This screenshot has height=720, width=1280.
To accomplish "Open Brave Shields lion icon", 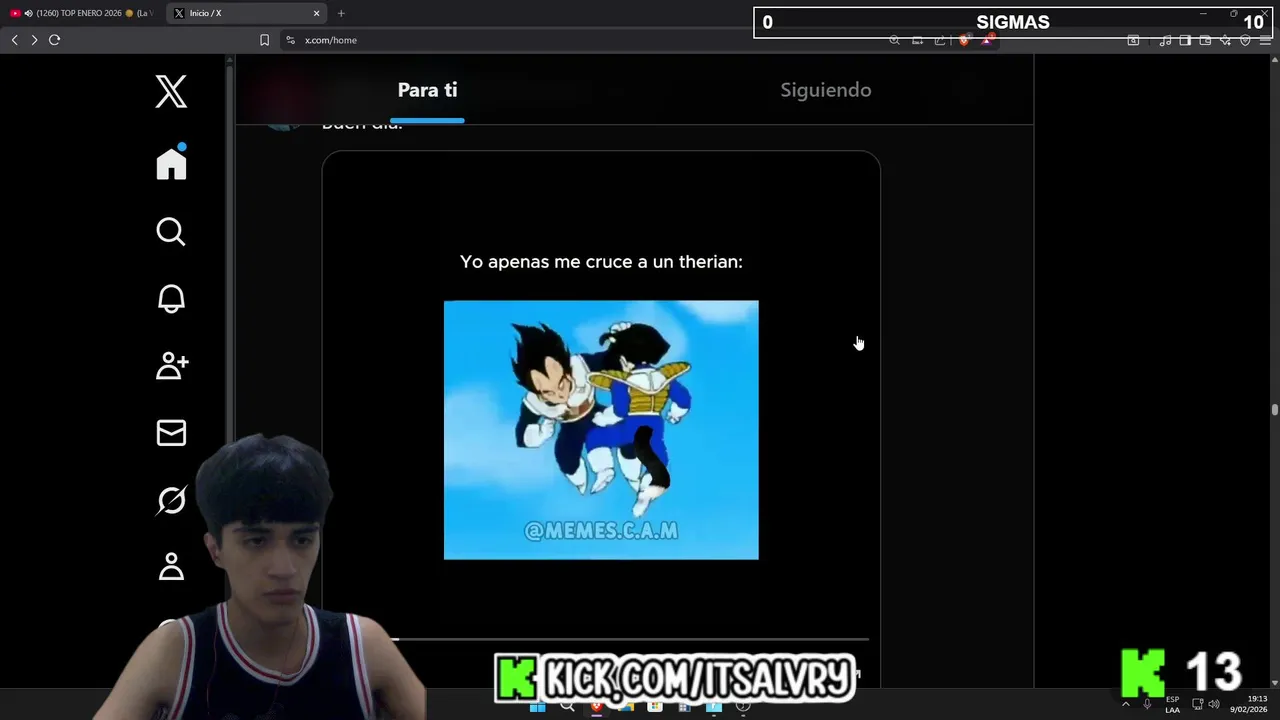I will click(x=964, y=40).
